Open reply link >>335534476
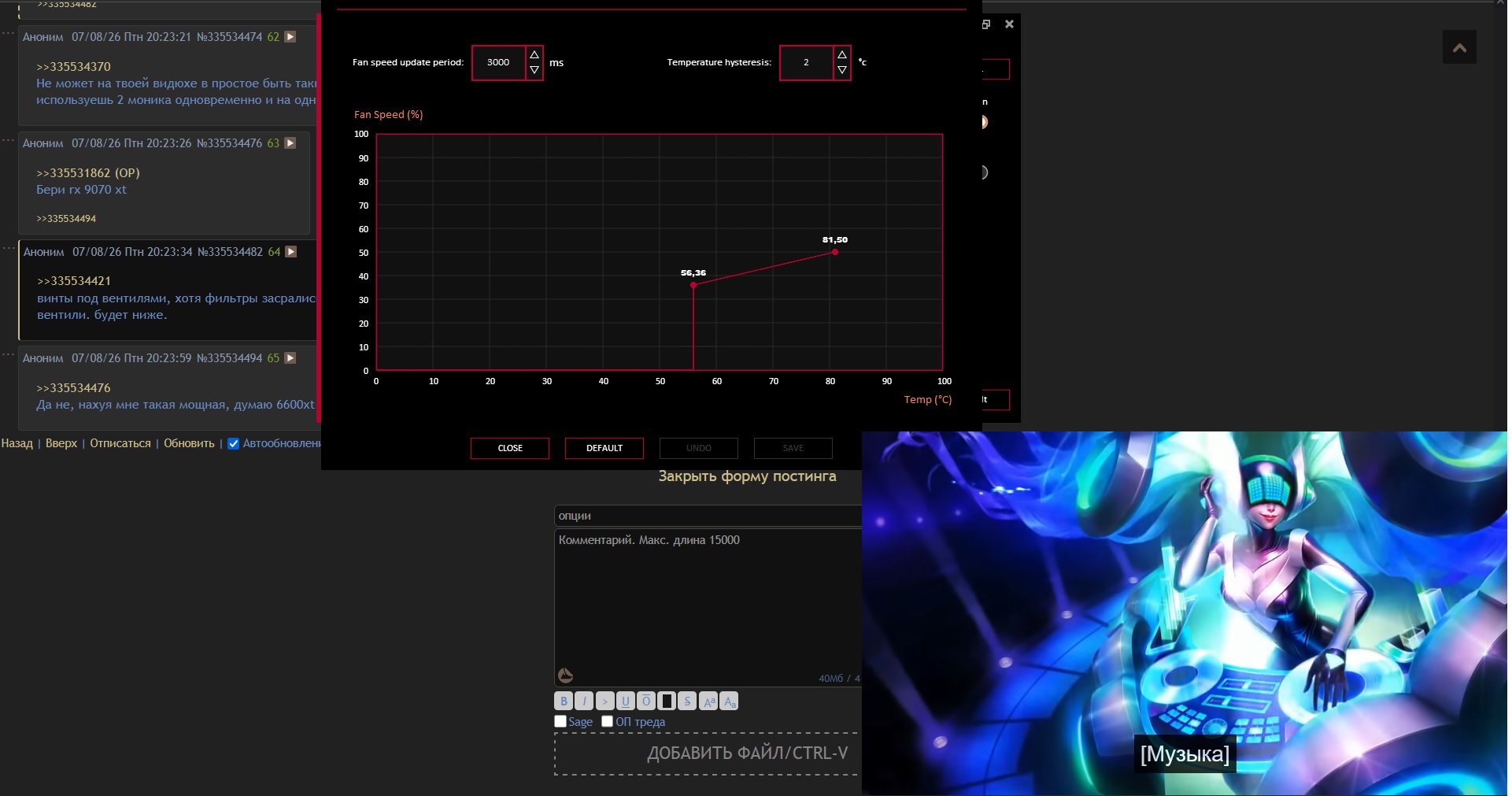The height and width of the screenshot is (796, 1512). (73, 388)
